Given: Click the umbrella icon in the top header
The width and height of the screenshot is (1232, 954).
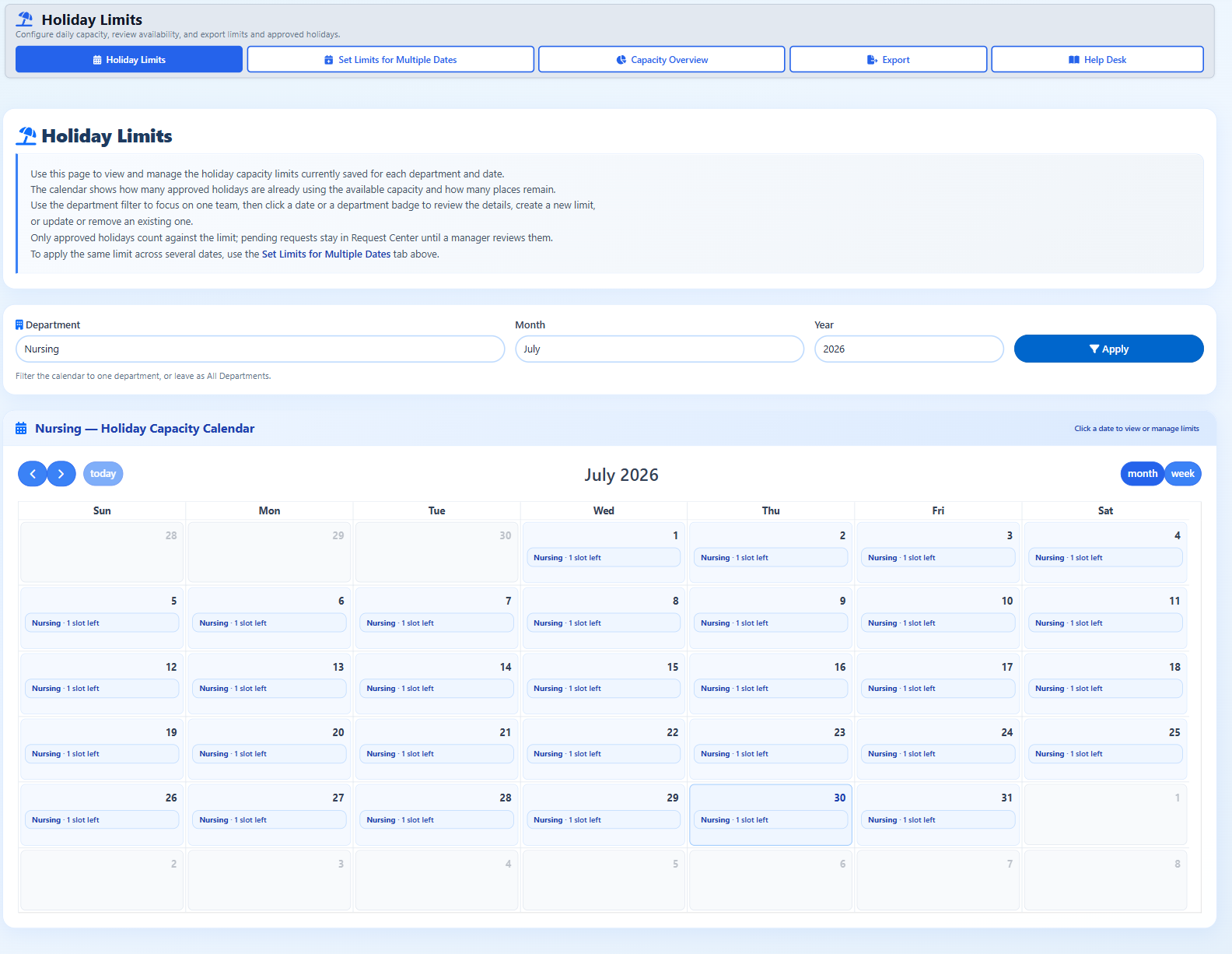Looking at the screenshot, I should pos(25,19).
